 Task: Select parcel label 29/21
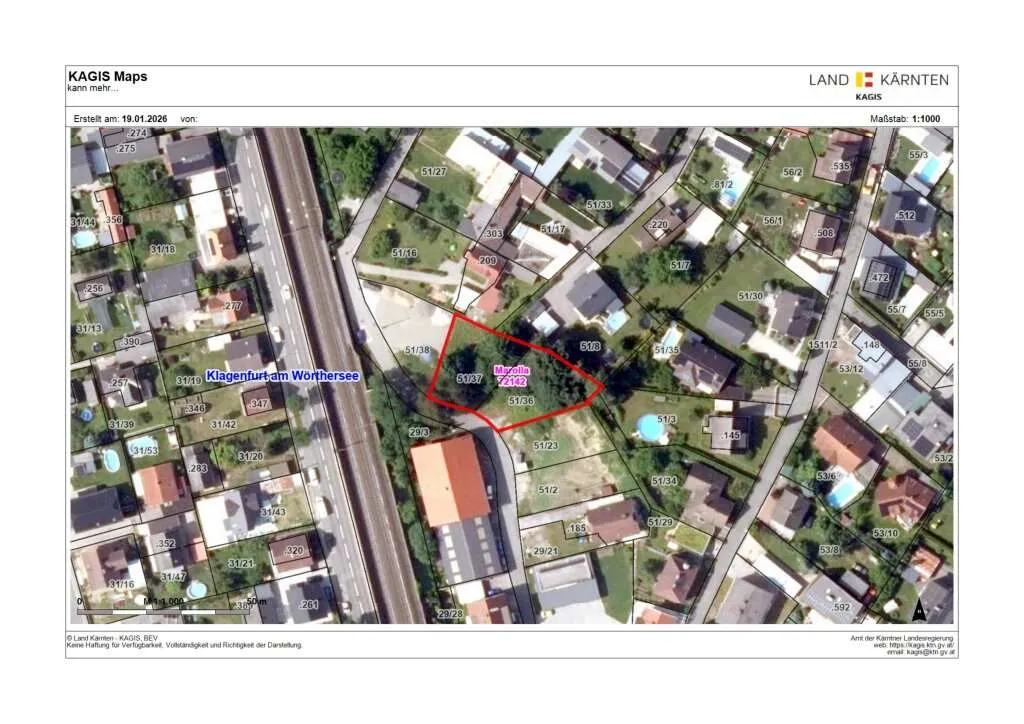pyautogui.click(x=545, y=552)
